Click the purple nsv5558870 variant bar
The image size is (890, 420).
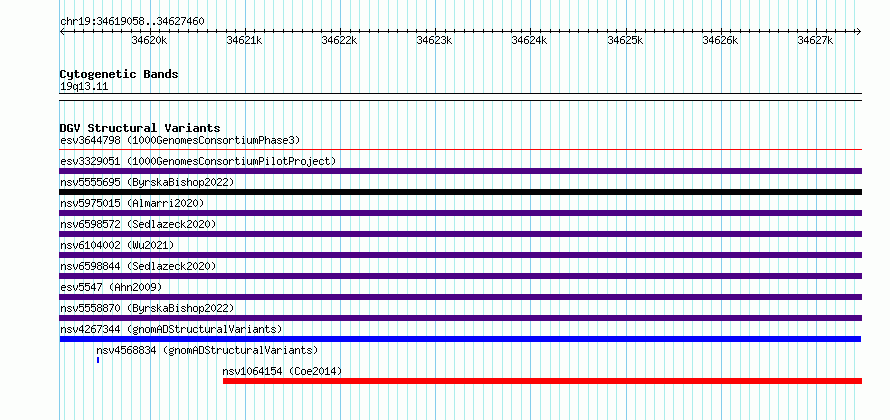tap(460, 318)
